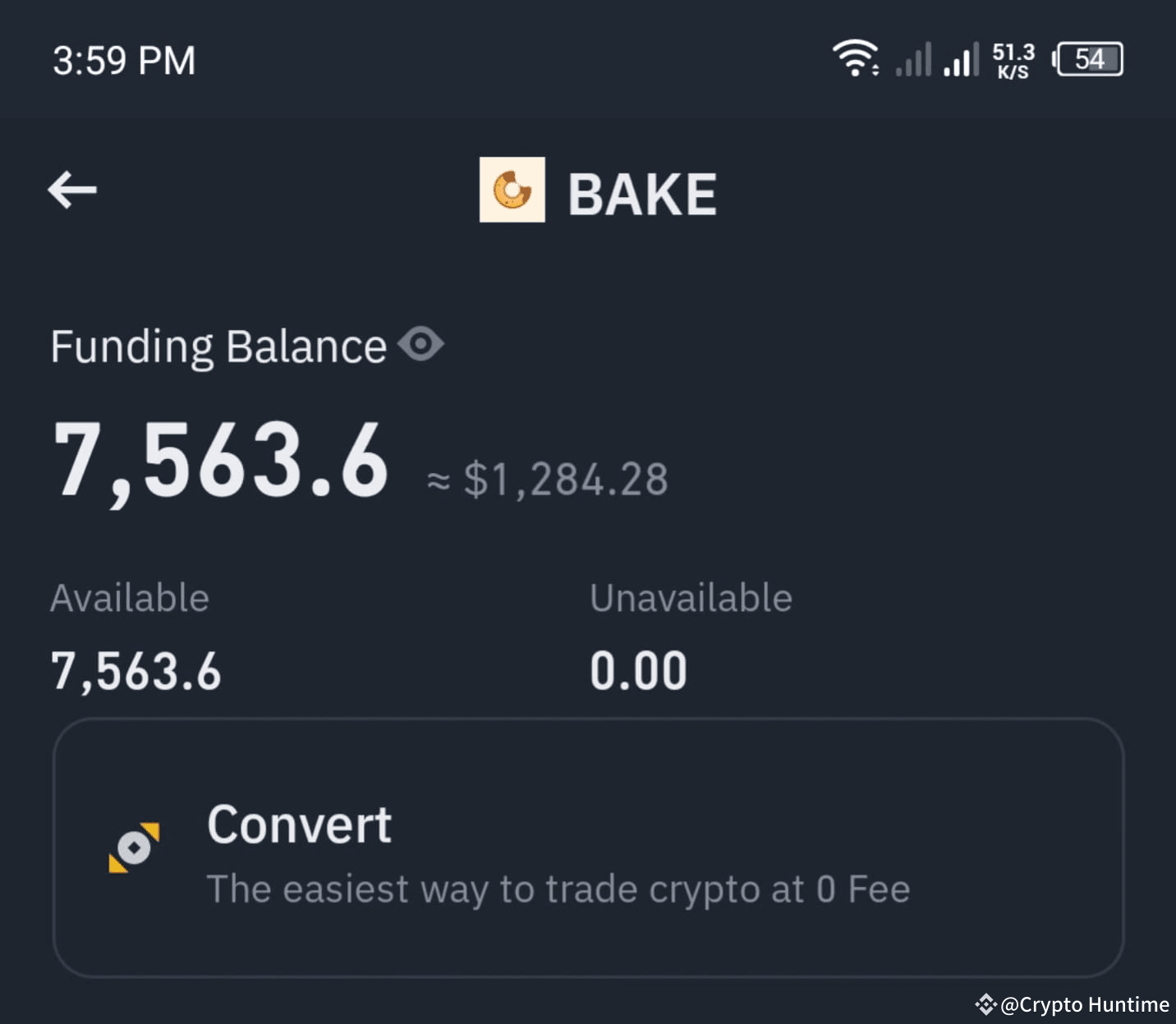Tap the Funding Balance label
Viewport: 1176px width, 1024px height.
[x=218, y=345]
